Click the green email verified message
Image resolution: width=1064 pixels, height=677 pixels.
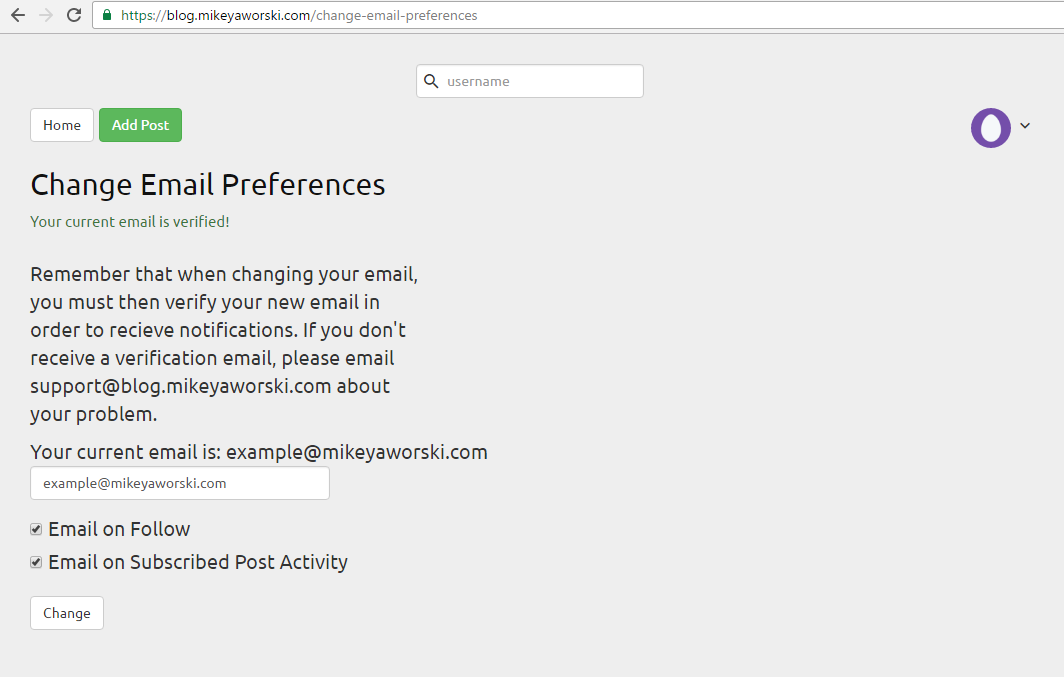(x=130, y=221)
